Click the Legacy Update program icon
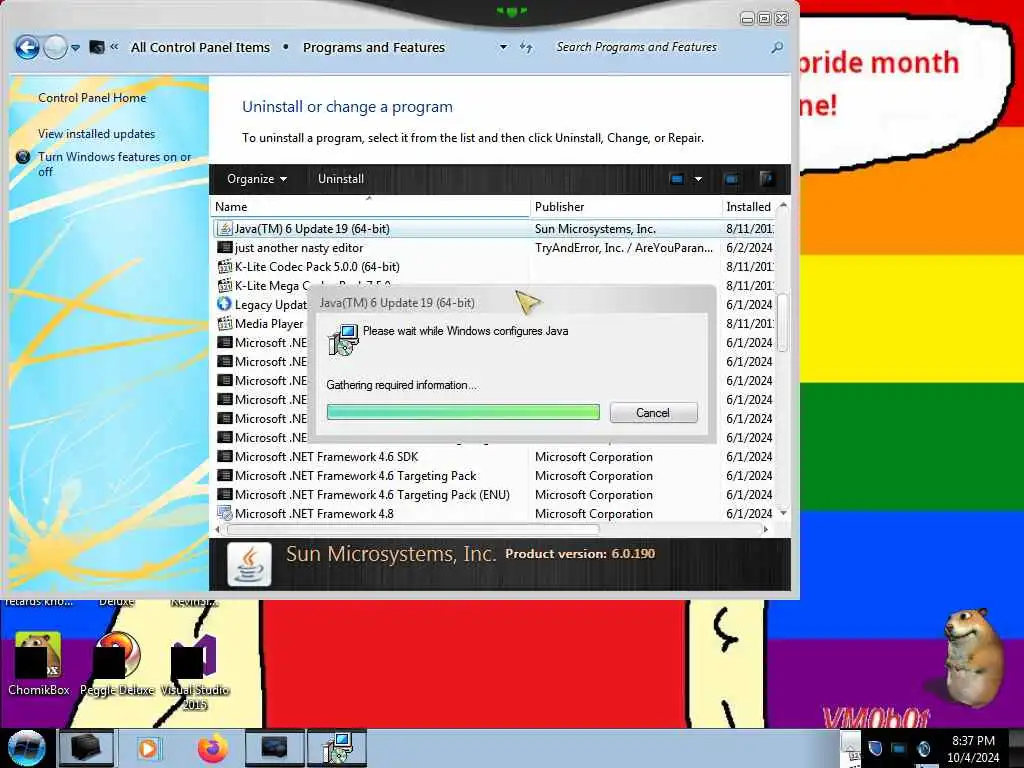This screenshot has width=1024, height=768. pos(224,304)
